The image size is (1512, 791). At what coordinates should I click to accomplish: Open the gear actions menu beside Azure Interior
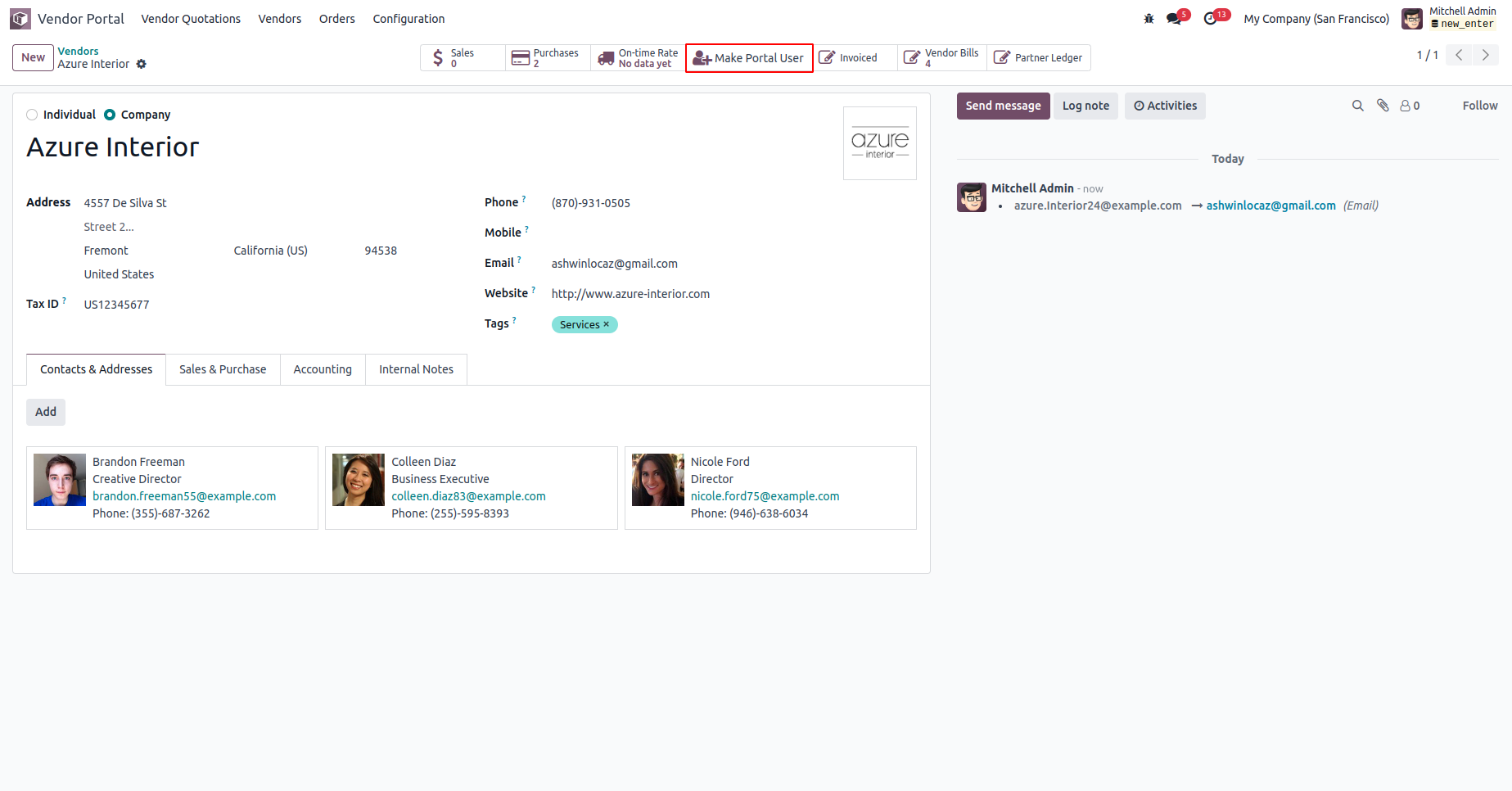142,64
